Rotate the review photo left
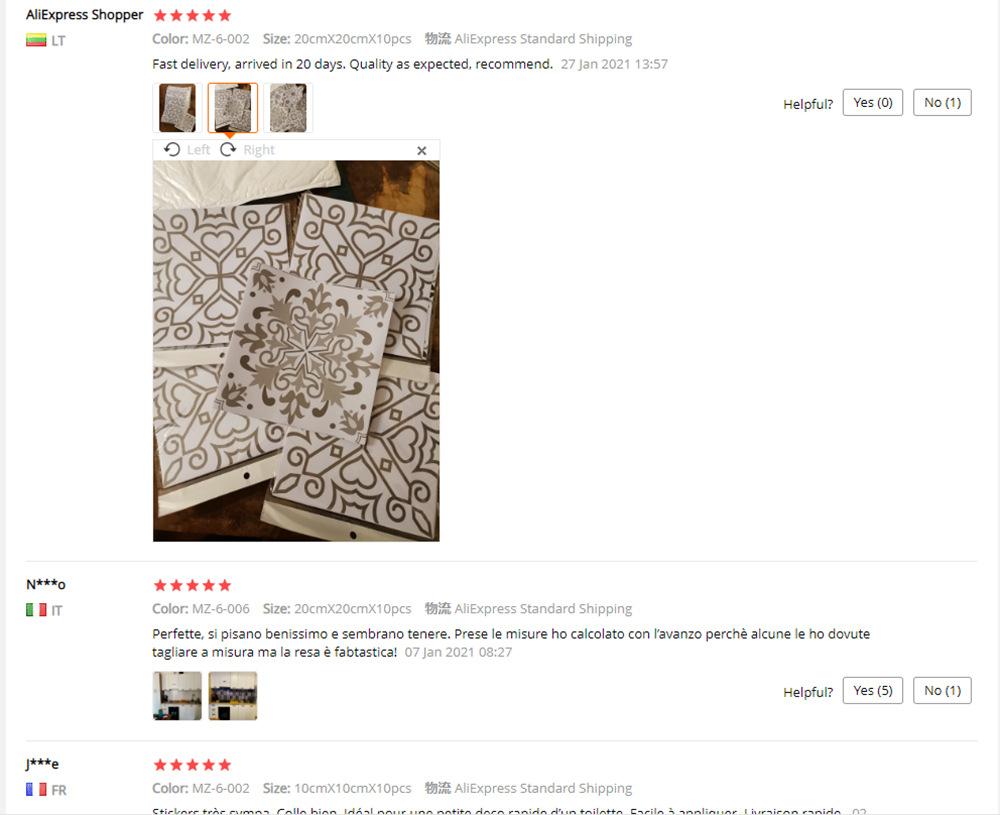The width and height of the screenshot is (1000, 815). [x=186, y=150]
